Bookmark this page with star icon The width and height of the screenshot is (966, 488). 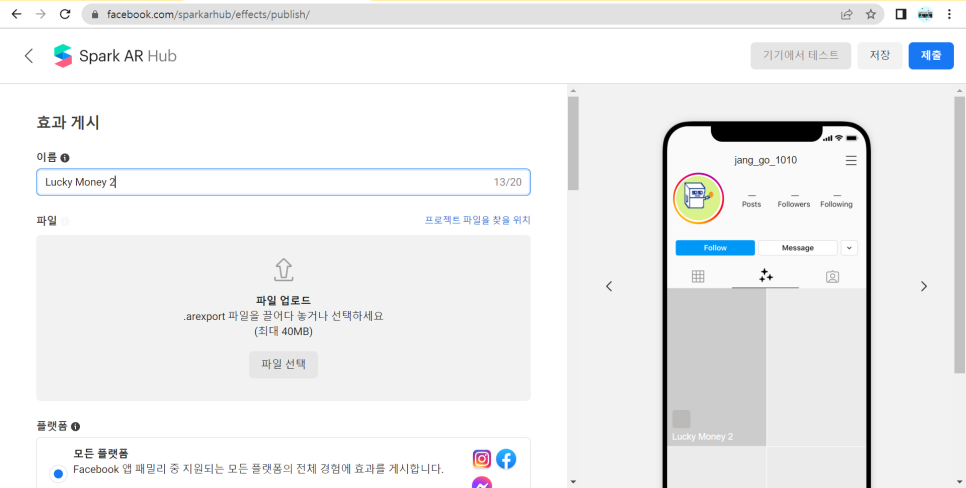pyautogui.click(x=871, y=14)
